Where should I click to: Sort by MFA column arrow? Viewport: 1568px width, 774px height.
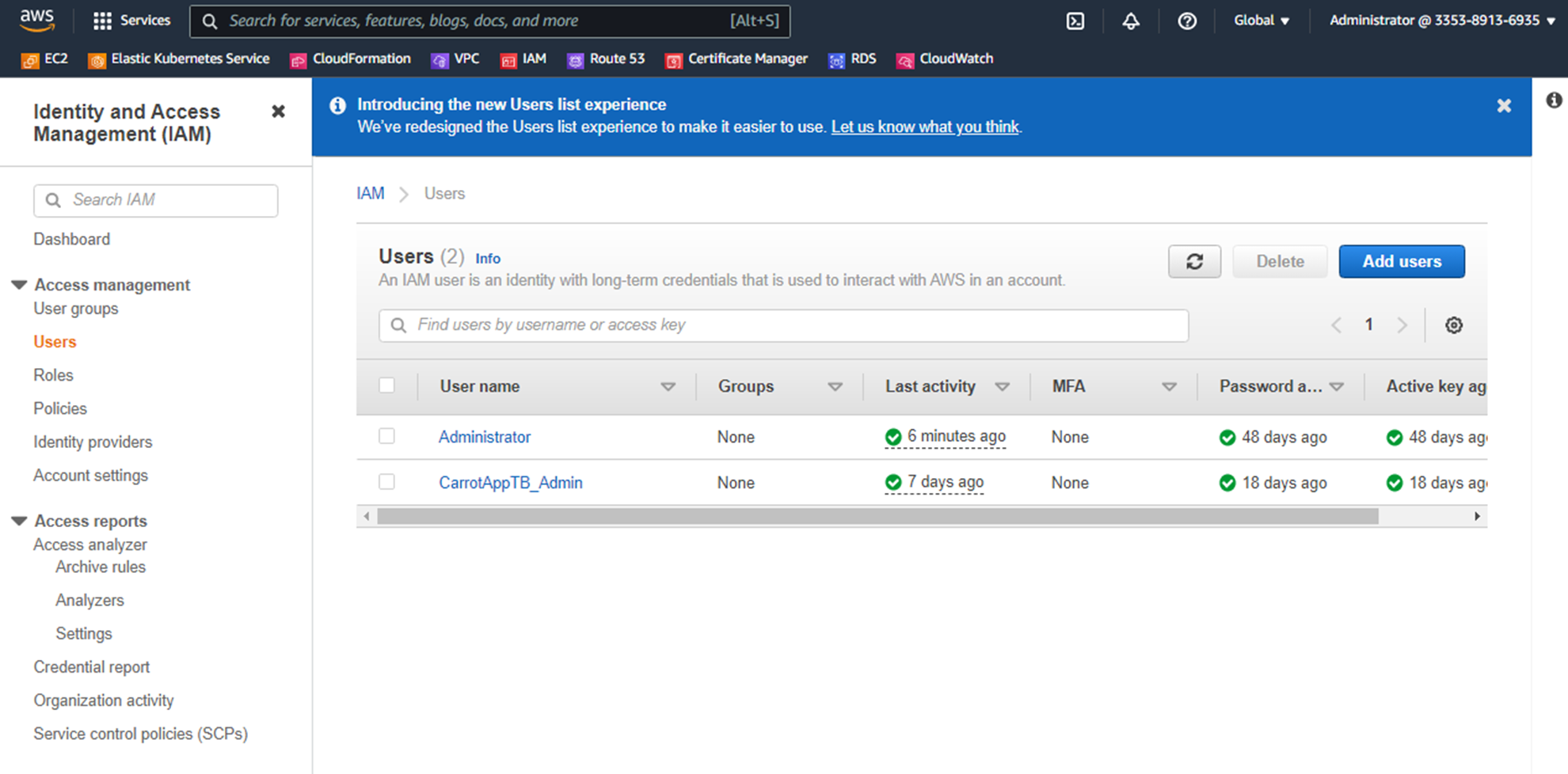(x=1169, y=387)
